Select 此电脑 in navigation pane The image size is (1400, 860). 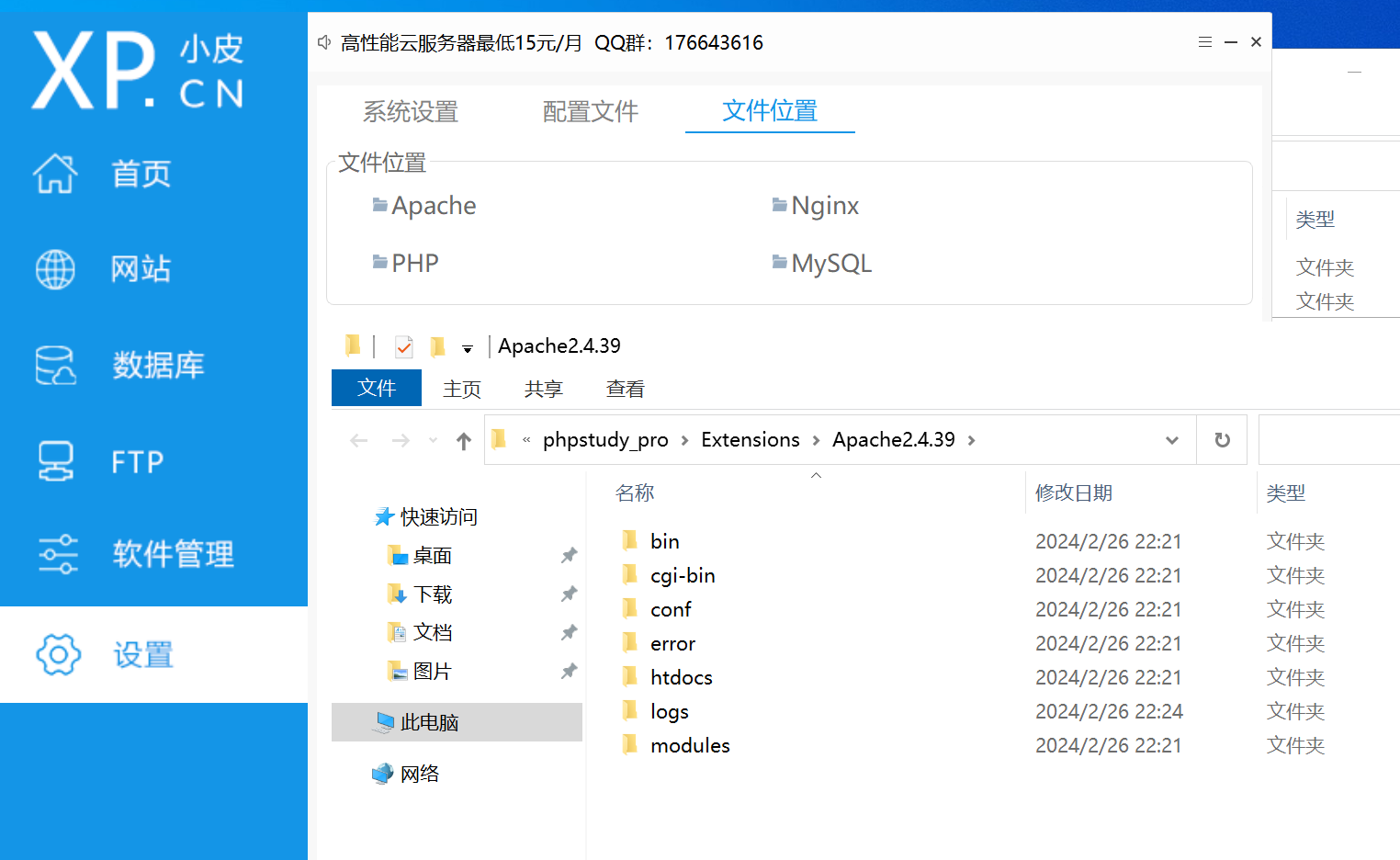coord(457,722)
